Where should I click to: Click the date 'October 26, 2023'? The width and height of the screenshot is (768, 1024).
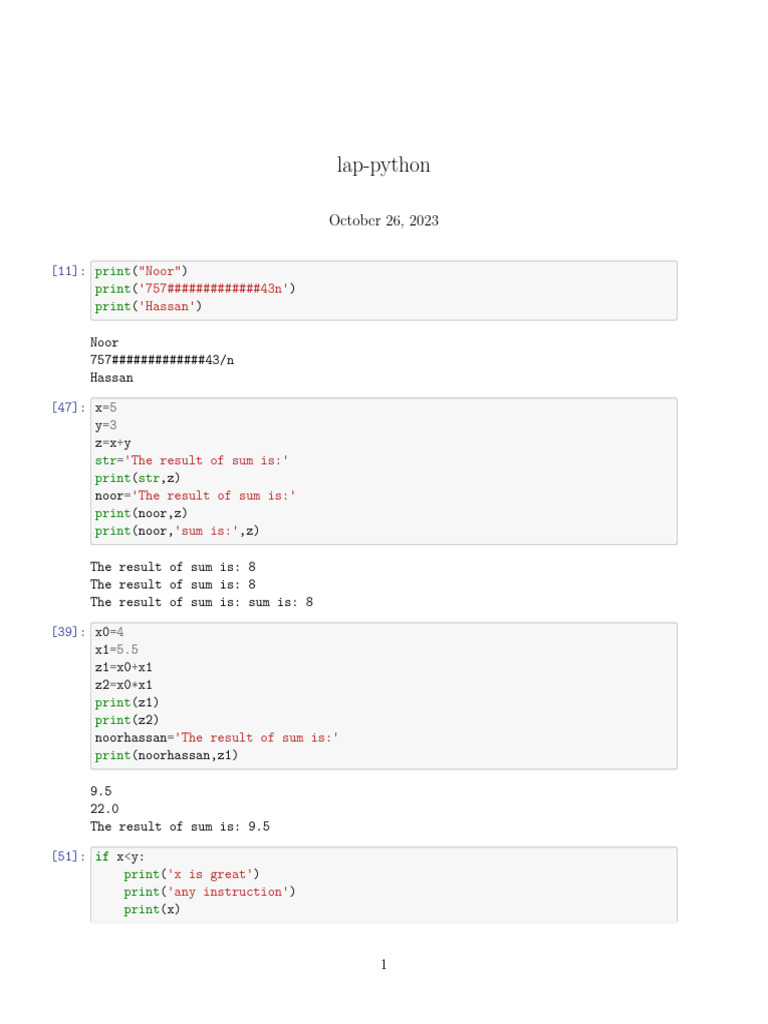[383, 221]
